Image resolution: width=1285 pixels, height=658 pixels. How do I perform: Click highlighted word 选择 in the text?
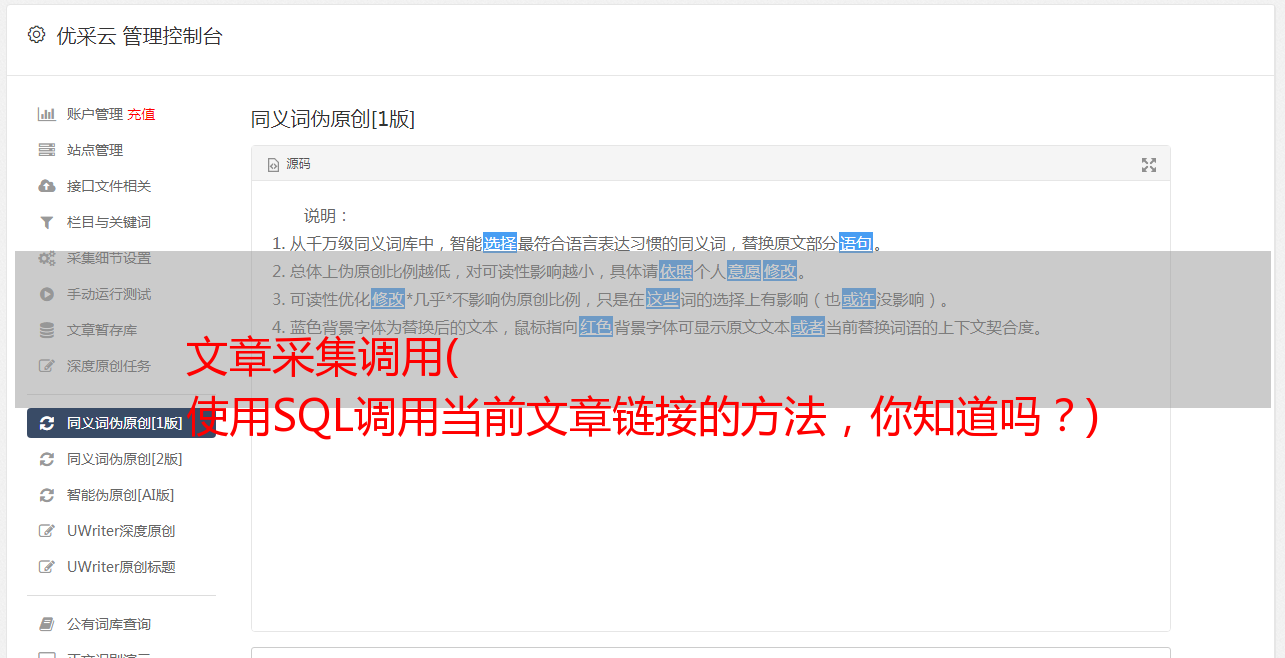(500, 243)
